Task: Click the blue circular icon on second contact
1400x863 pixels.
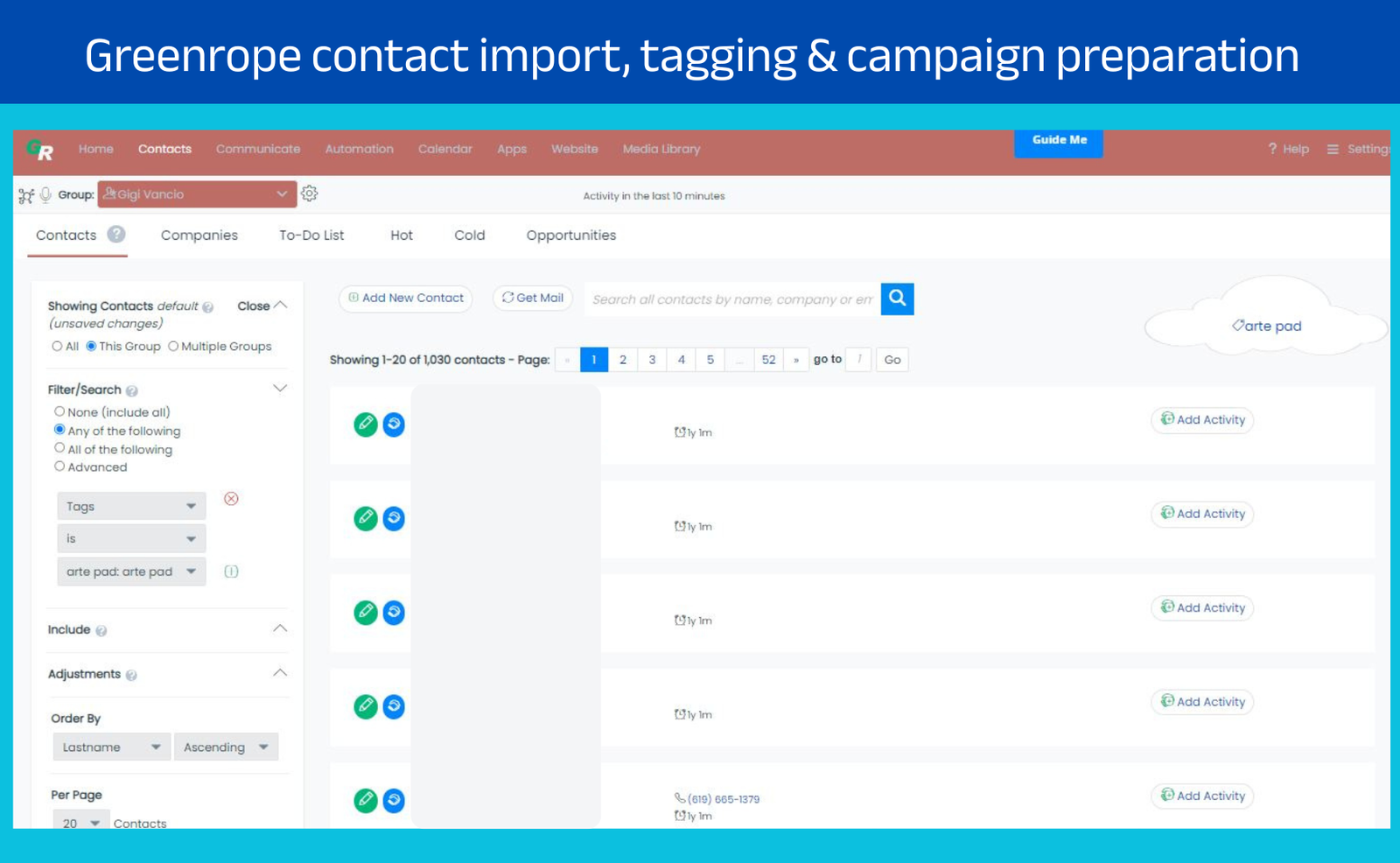Action: 394,518
